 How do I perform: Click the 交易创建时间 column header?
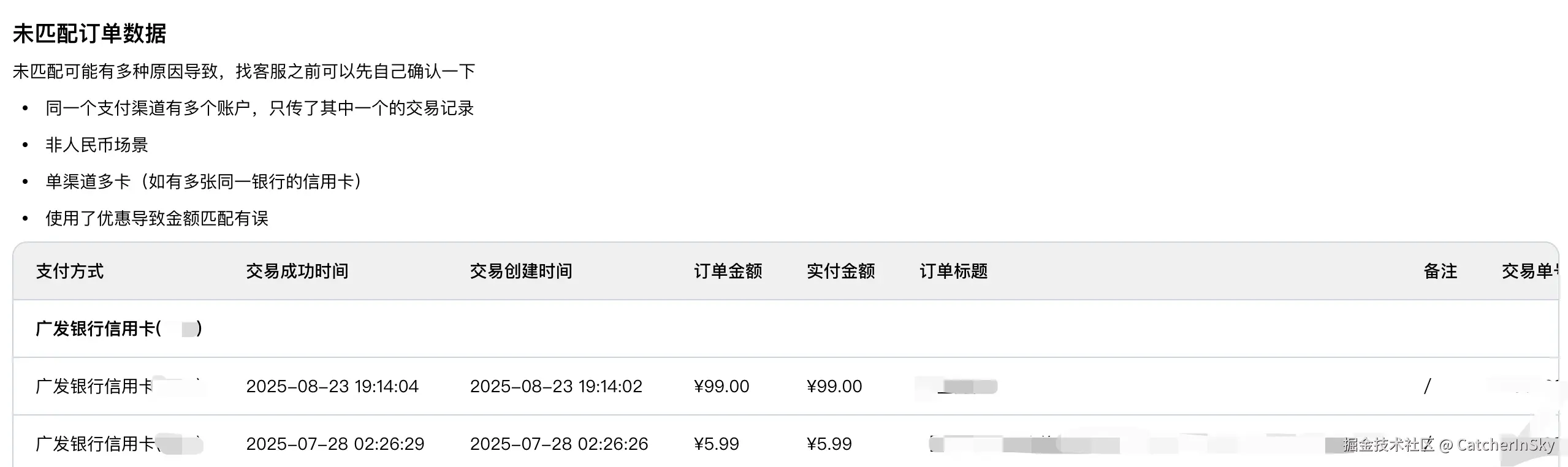(x=521, y=271)
